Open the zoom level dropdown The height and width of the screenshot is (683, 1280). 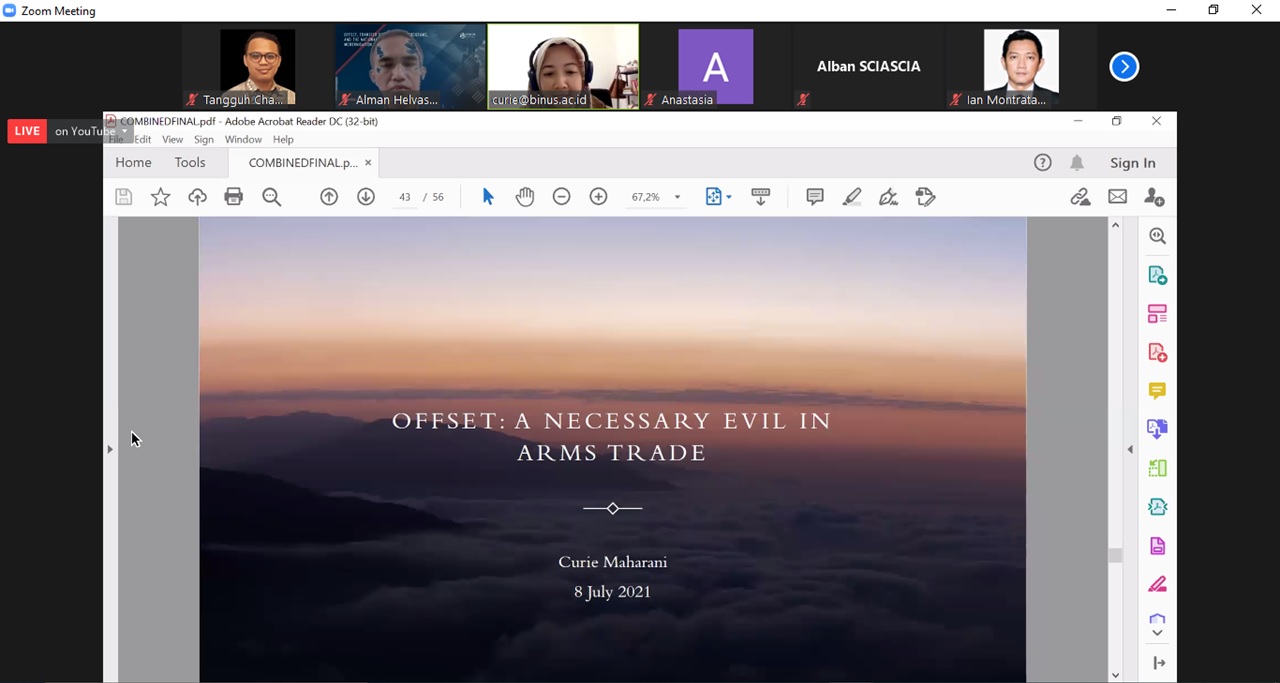pyautogui.click(x=677, y=197)
